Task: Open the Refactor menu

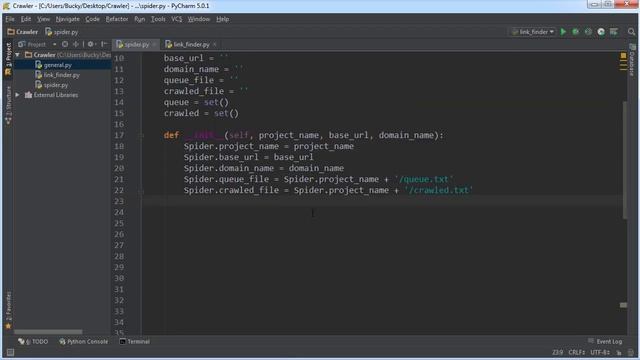Action: pos(117,19)
